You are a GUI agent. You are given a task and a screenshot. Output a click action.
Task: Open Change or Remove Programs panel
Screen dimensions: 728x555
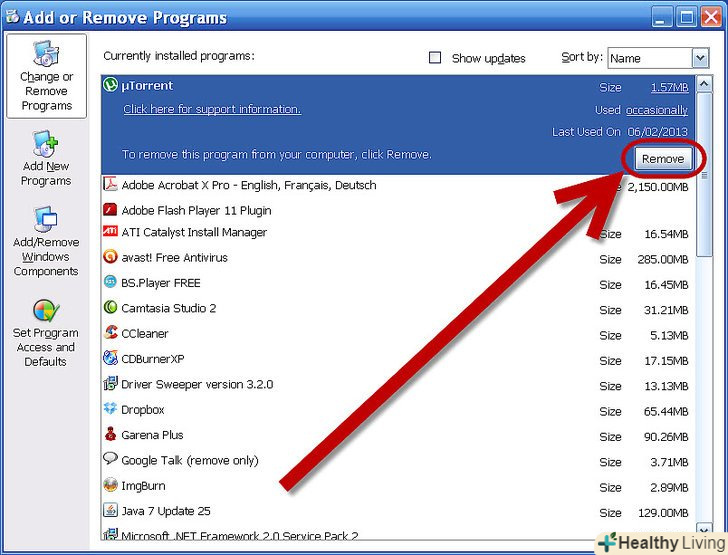[46, 76]
